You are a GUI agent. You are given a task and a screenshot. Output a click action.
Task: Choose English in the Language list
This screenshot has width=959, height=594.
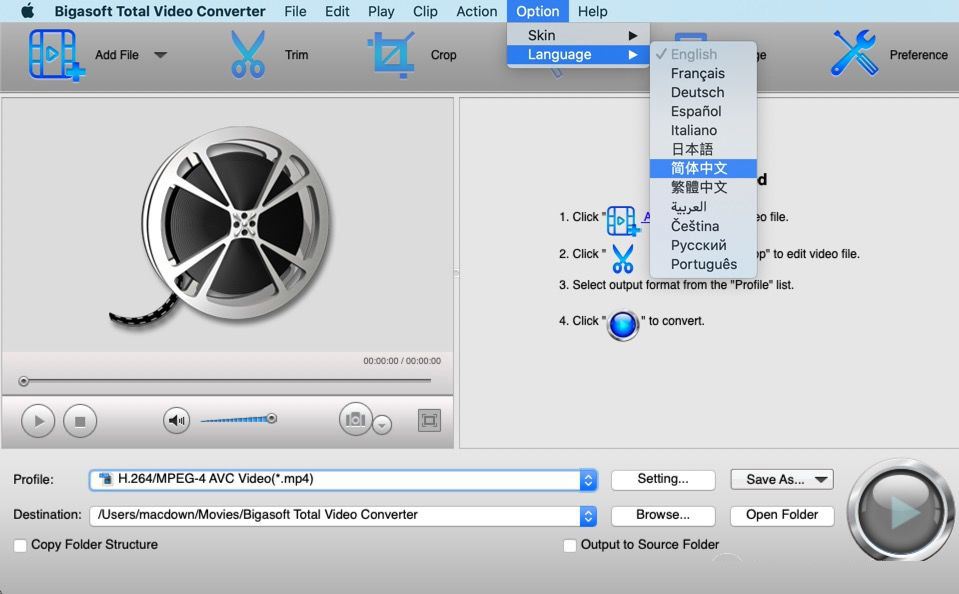[x=703, y=54]
